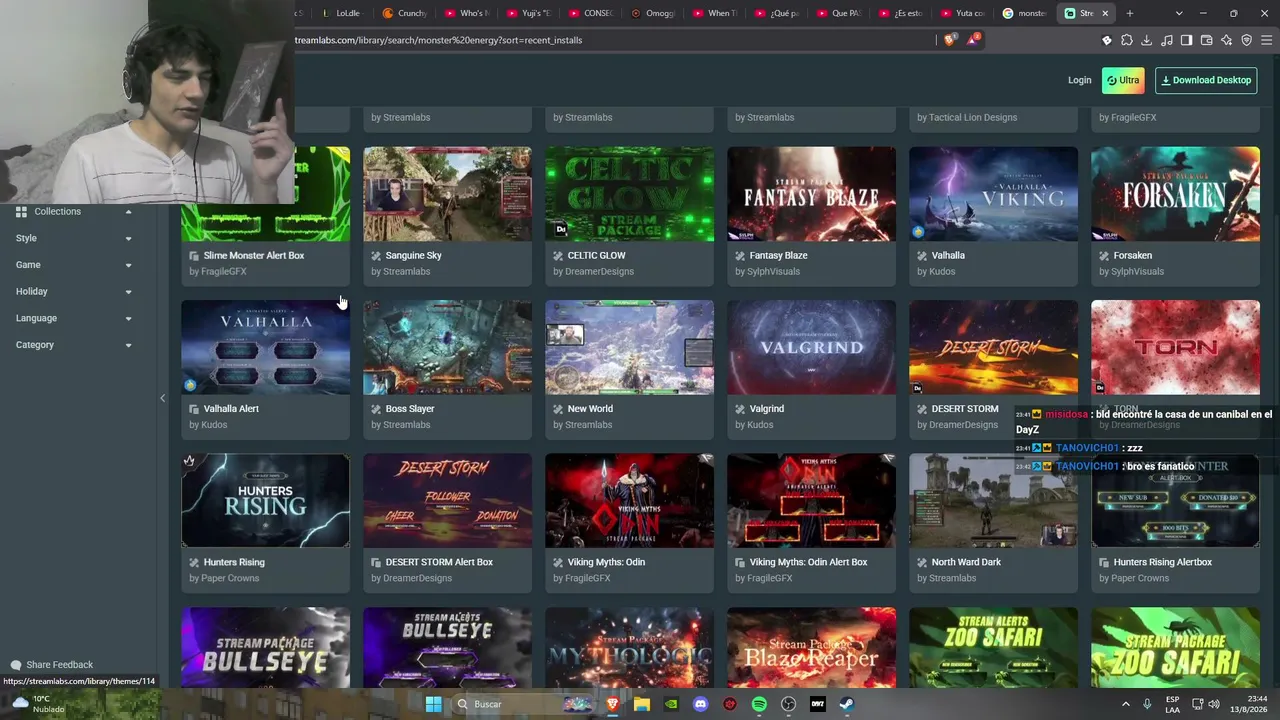
Task: Collapse the filter sidebar with the chevron
Action: [162, 398]
